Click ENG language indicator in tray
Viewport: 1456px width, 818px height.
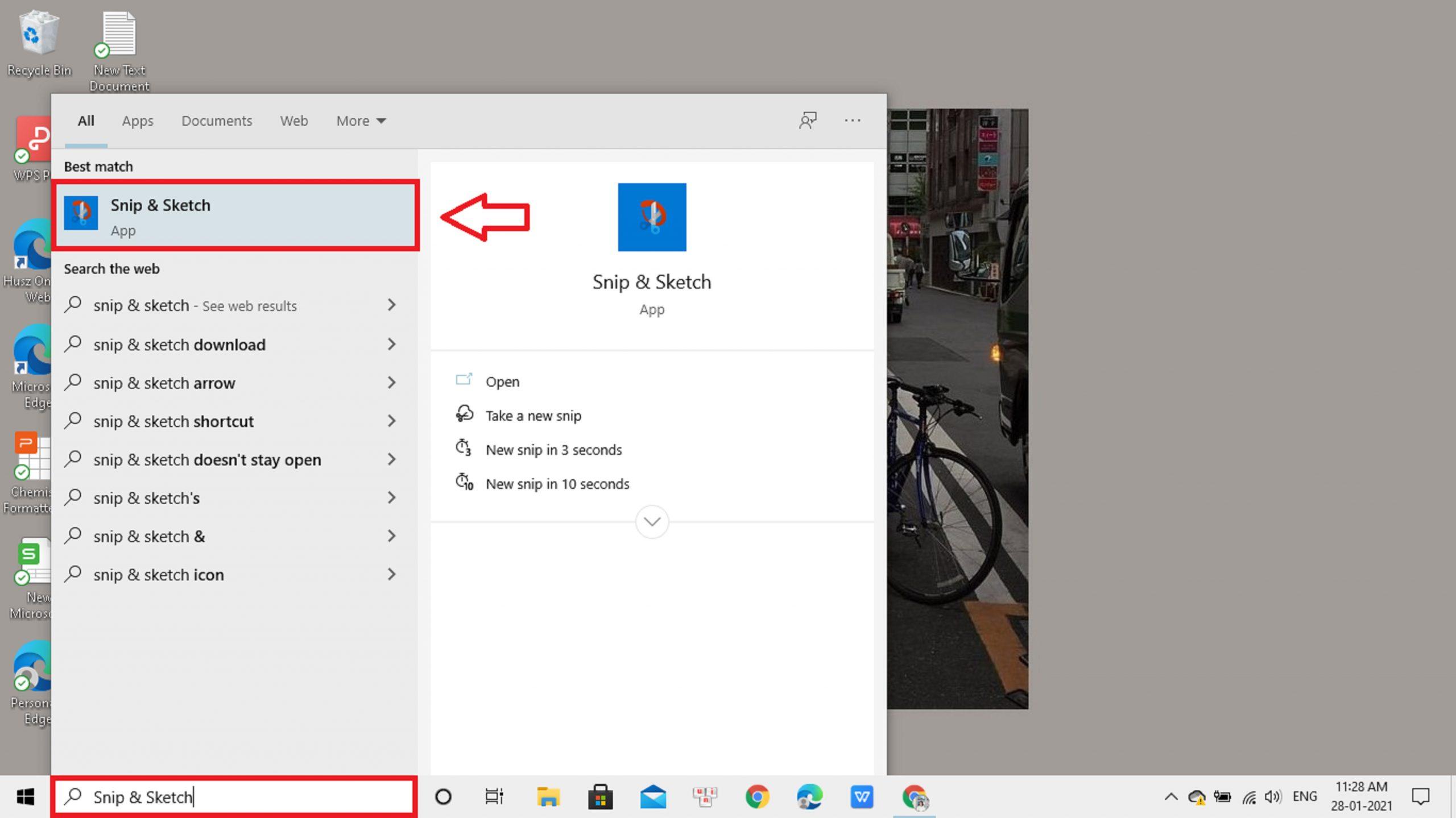[1305, 796]
